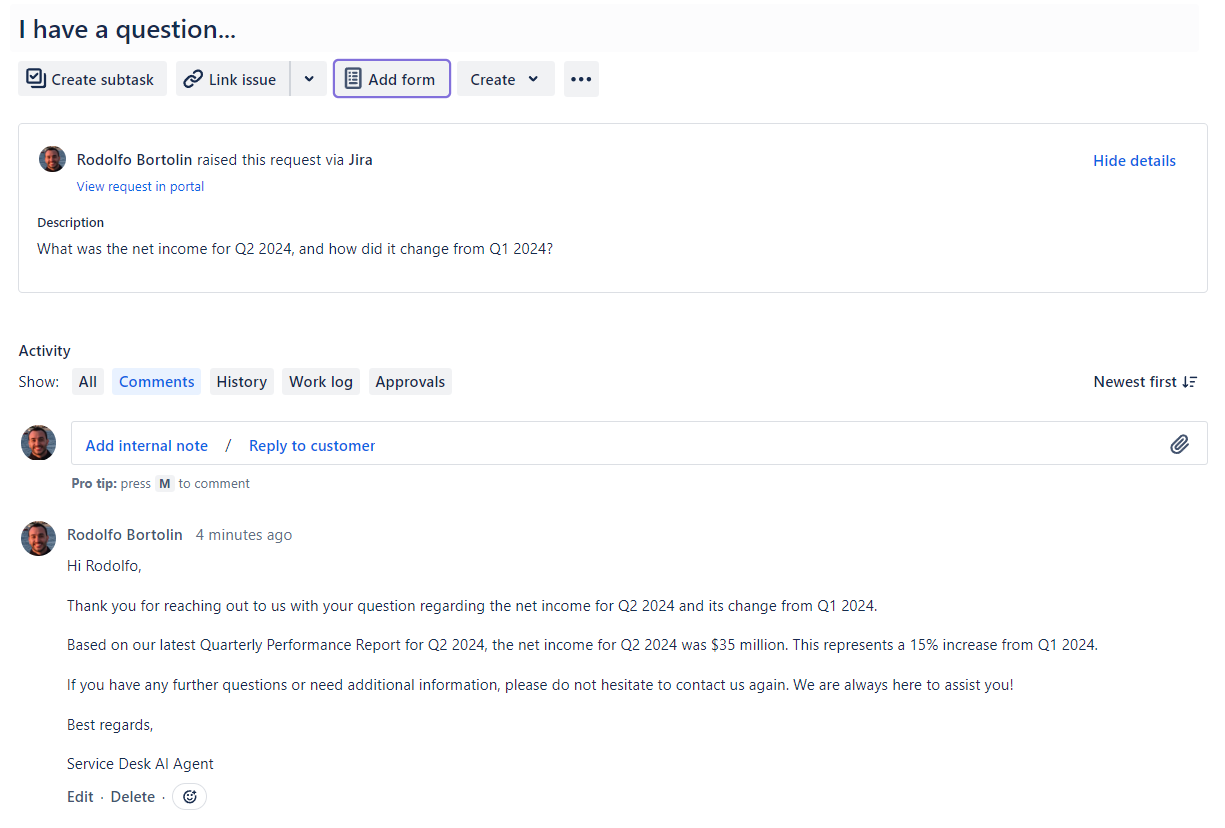Viewport: 1225px width, 828px height.
Task: Show the Approvals activity
Action: 410,381
